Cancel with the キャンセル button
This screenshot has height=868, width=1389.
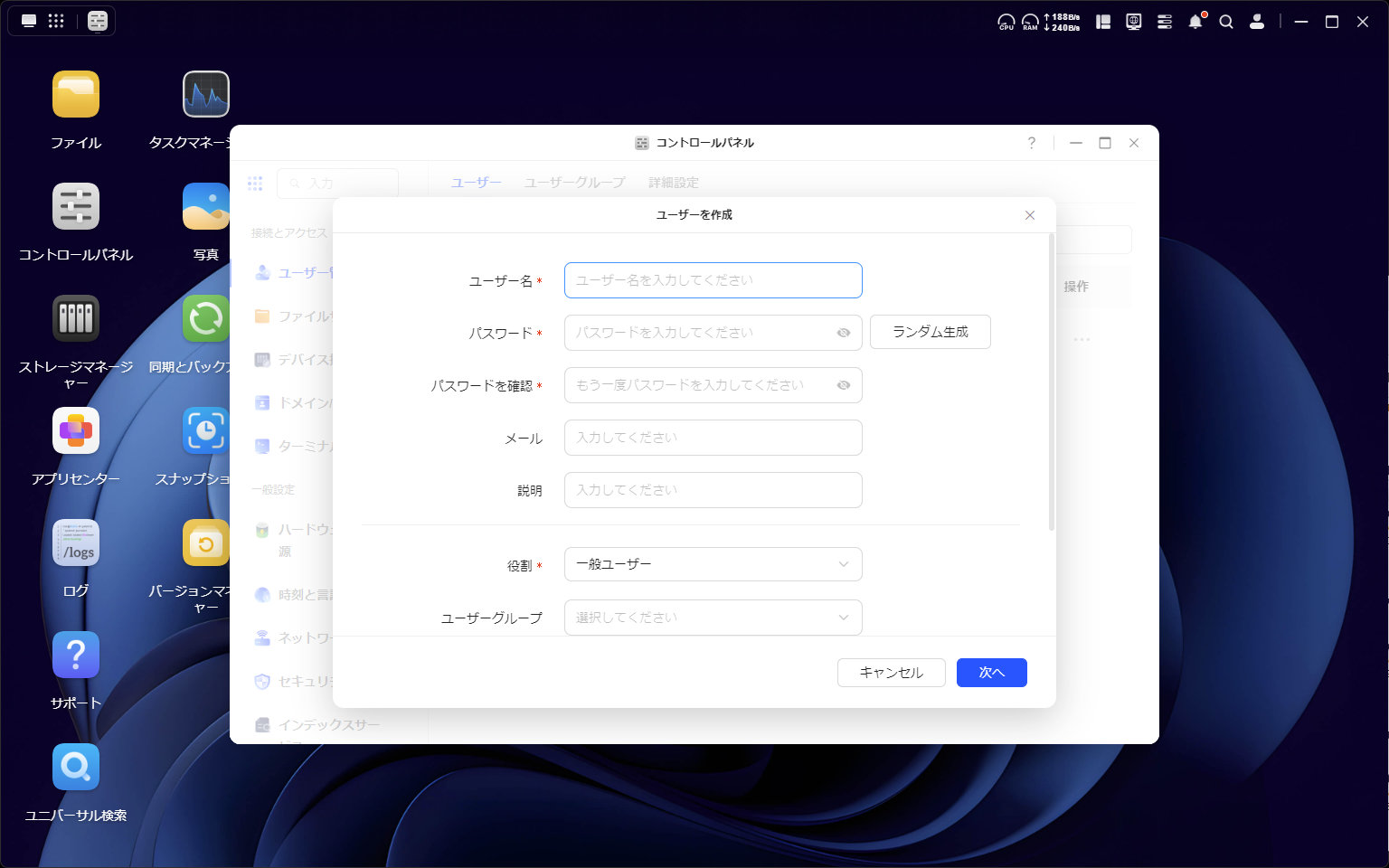891,673
